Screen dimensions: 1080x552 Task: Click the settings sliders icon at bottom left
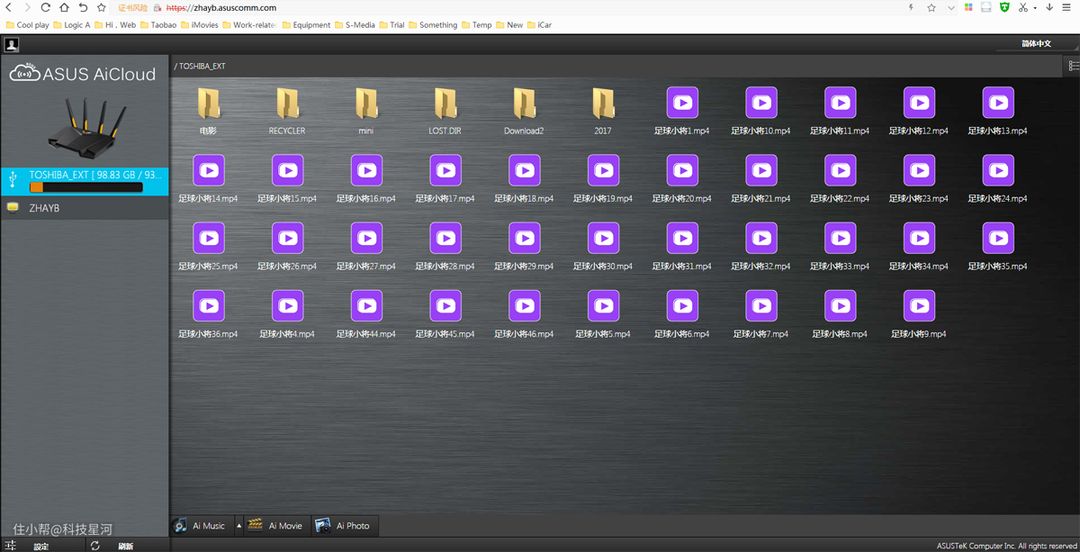click(x=12, y=546)
